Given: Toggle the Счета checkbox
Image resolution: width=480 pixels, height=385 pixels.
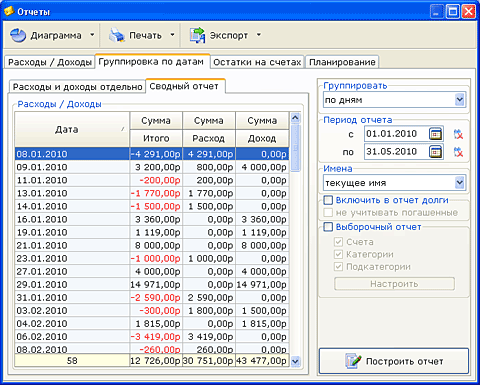Looking at the screenshot, I should coord(338,242).
